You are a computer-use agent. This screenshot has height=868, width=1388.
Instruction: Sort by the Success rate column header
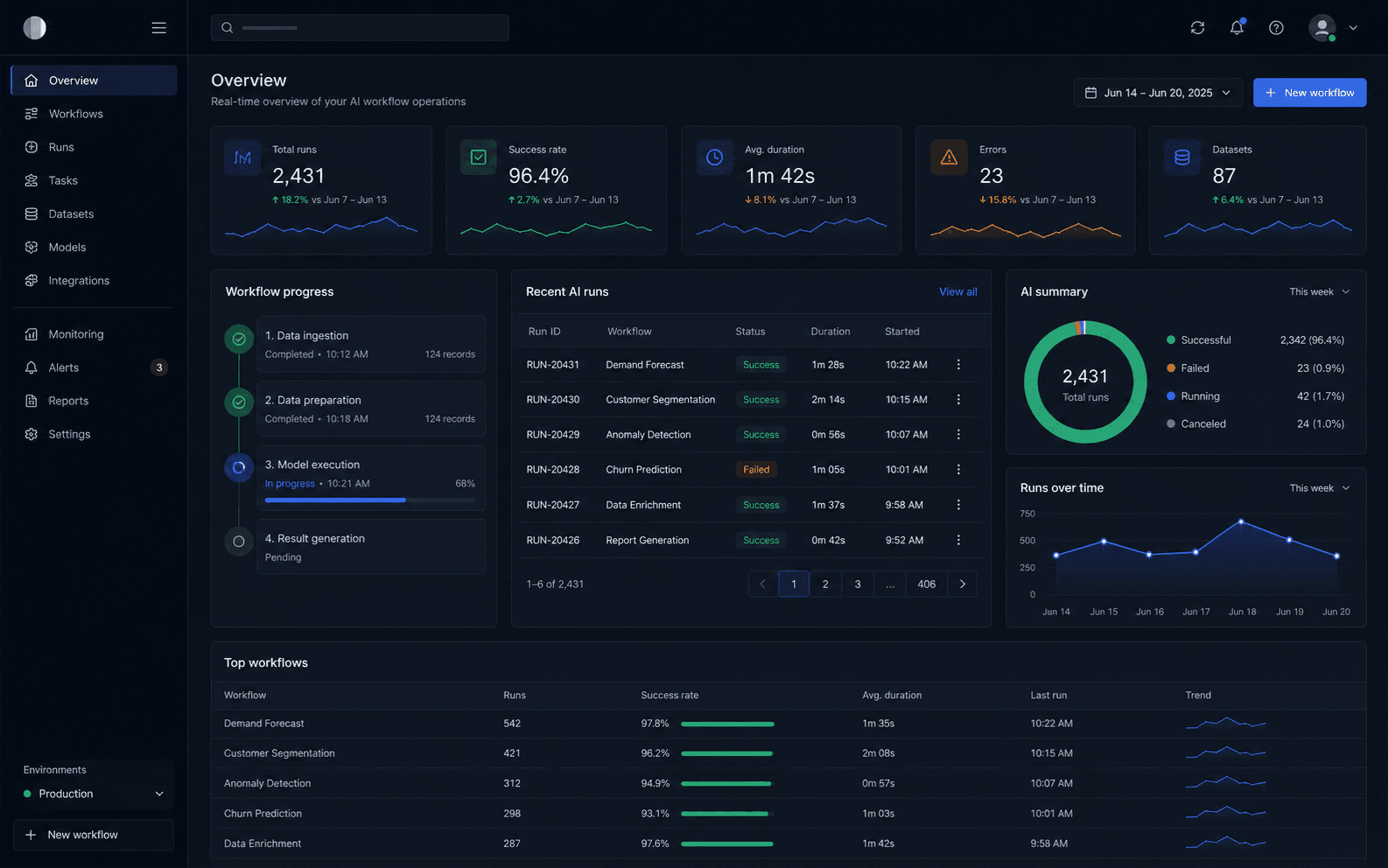point(669,696)
